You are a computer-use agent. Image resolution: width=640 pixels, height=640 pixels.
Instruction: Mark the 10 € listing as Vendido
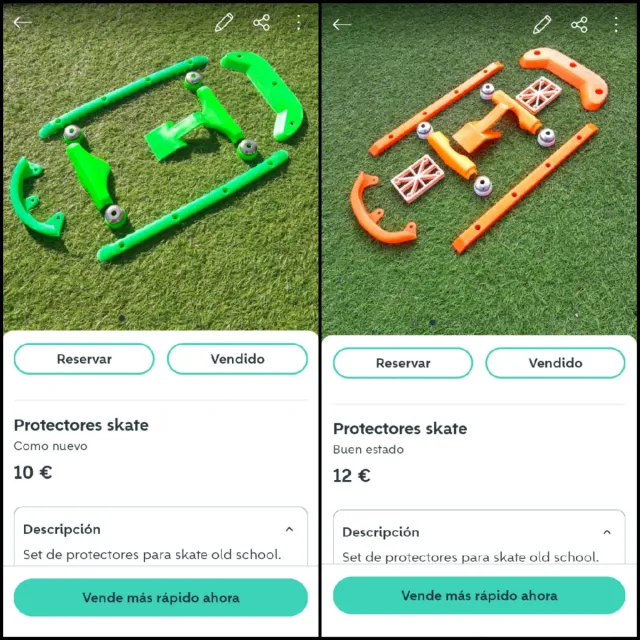[x=237, y=359]
